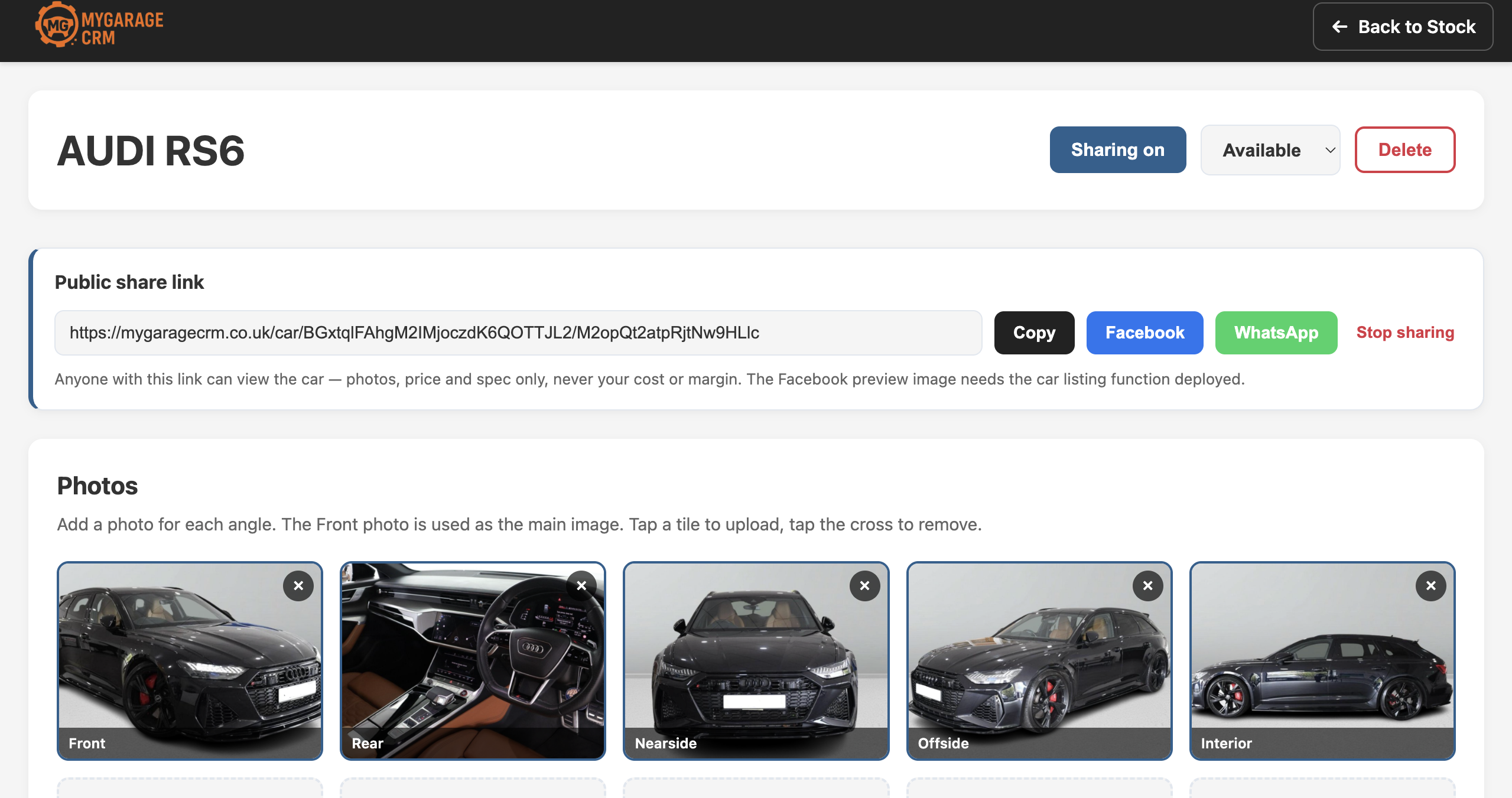Click the MyGarage CRM logo

99,25
